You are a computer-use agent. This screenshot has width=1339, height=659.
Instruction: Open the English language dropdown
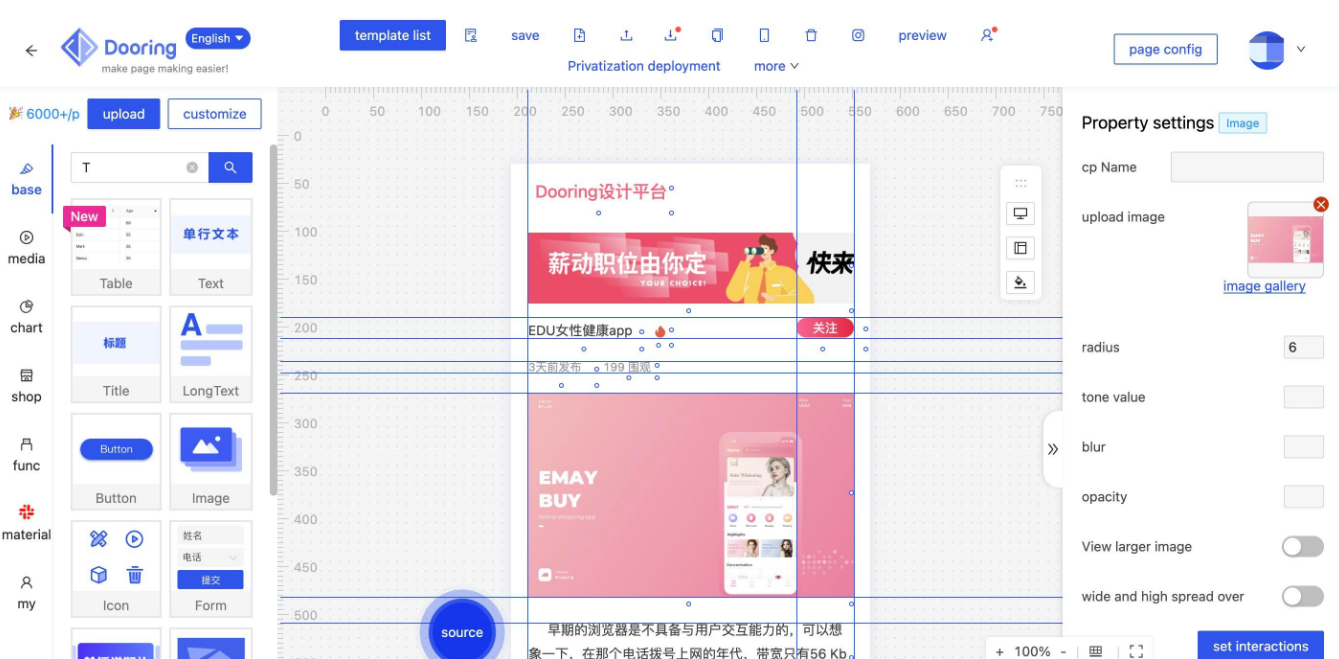pos(218,38)
